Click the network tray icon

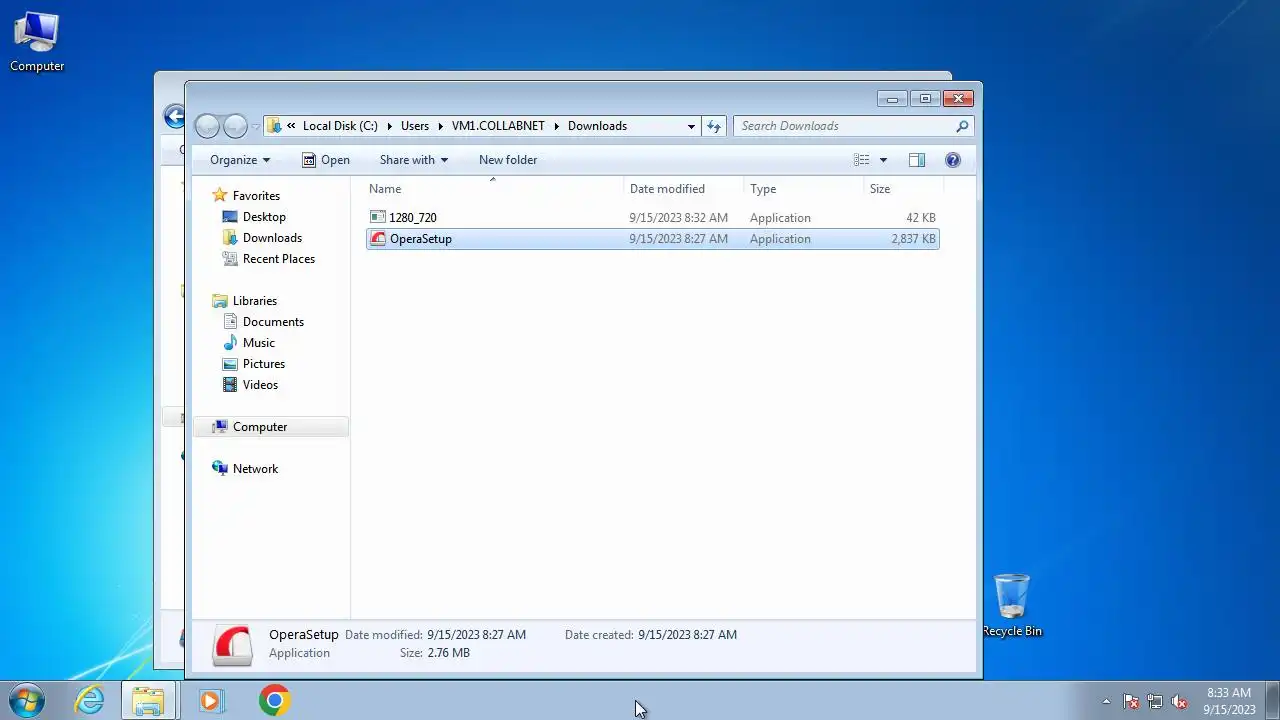click(x=1155, y=702)
